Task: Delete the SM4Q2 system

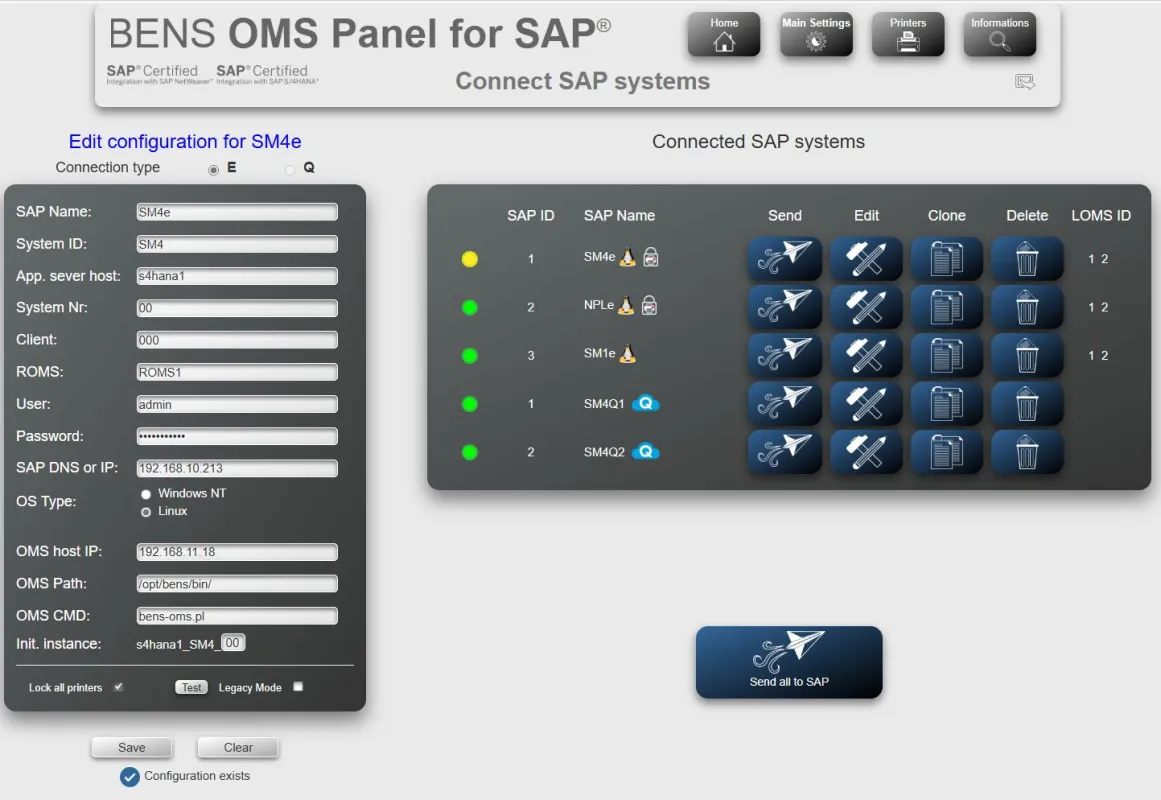Action: pyautogui.click(x=1027, y=452)
